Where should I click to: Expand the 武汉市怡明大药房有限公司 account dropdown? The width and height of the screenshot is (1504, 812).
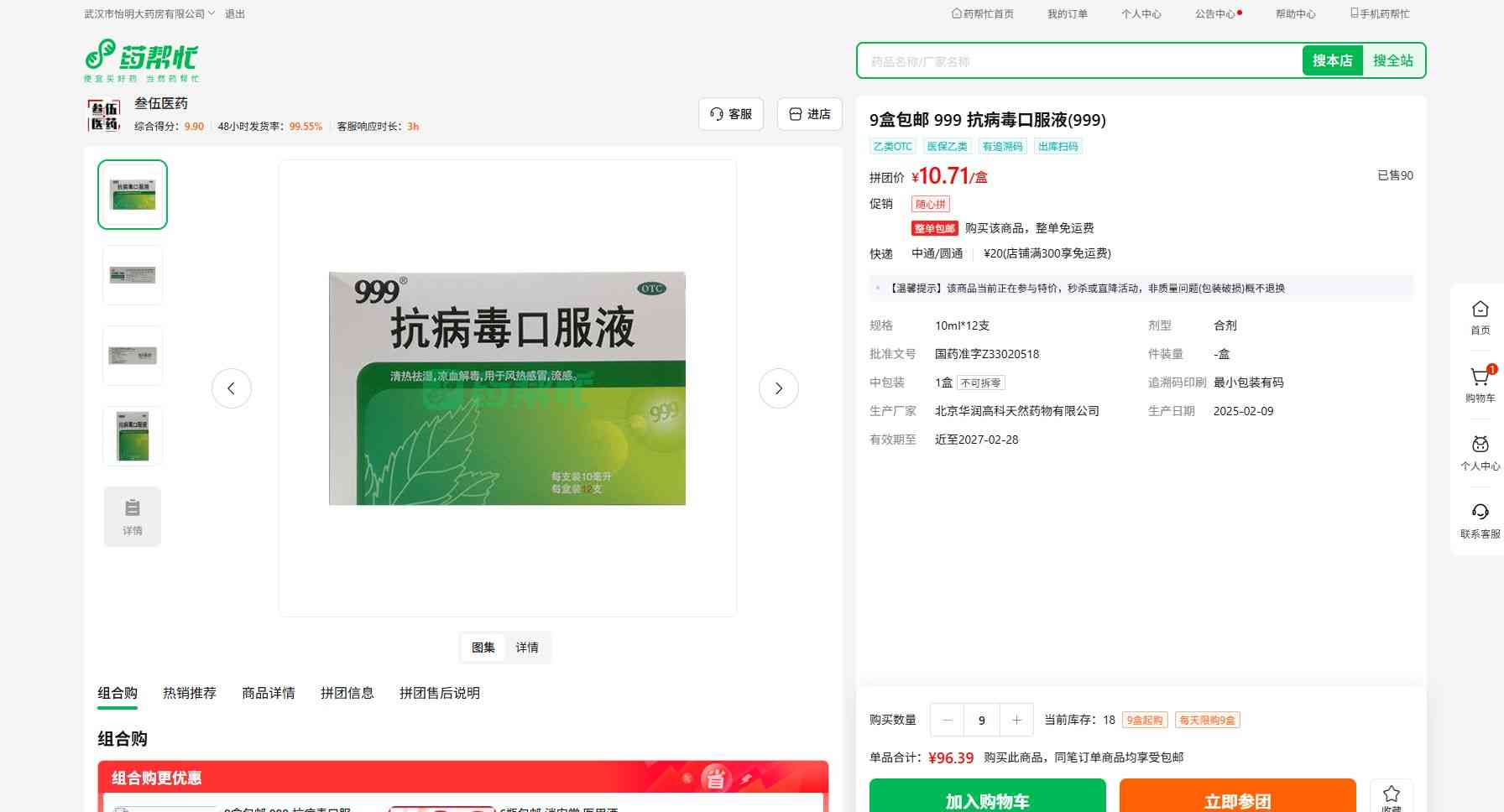[x=149, y=13]
